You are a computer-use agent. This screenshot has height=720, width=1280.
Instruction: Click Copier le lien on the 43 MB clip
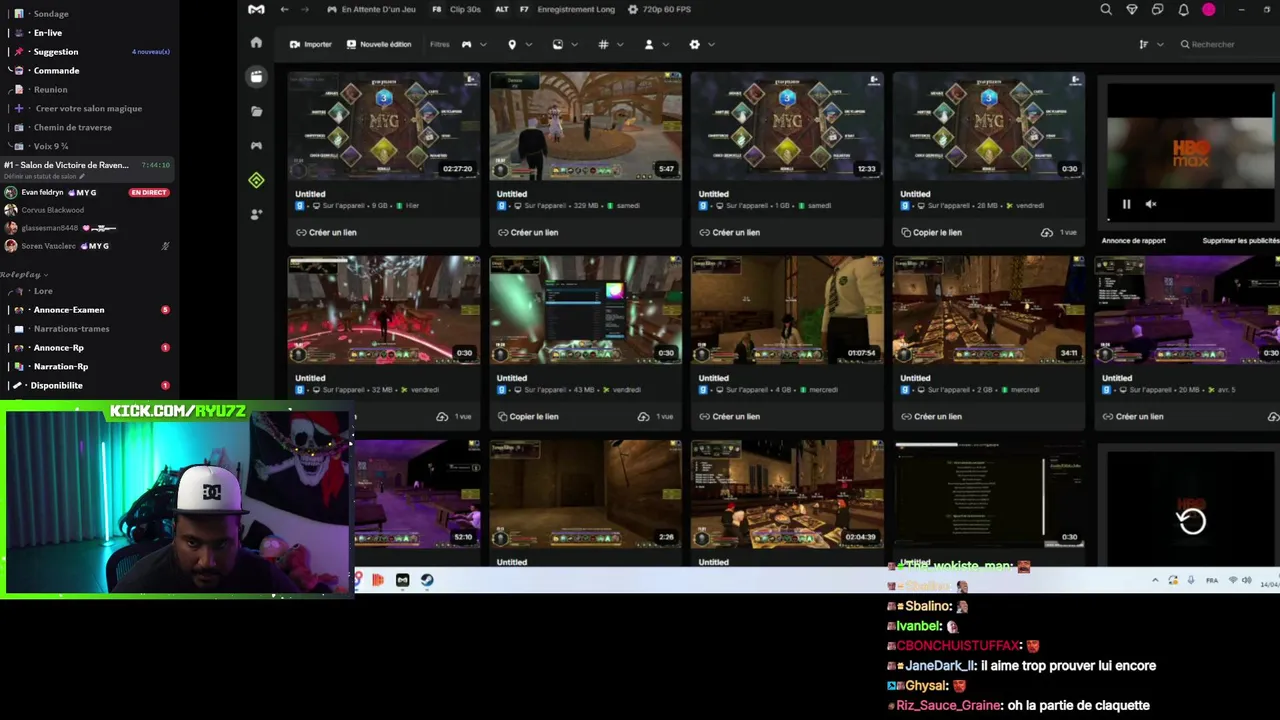click(528, 416)
